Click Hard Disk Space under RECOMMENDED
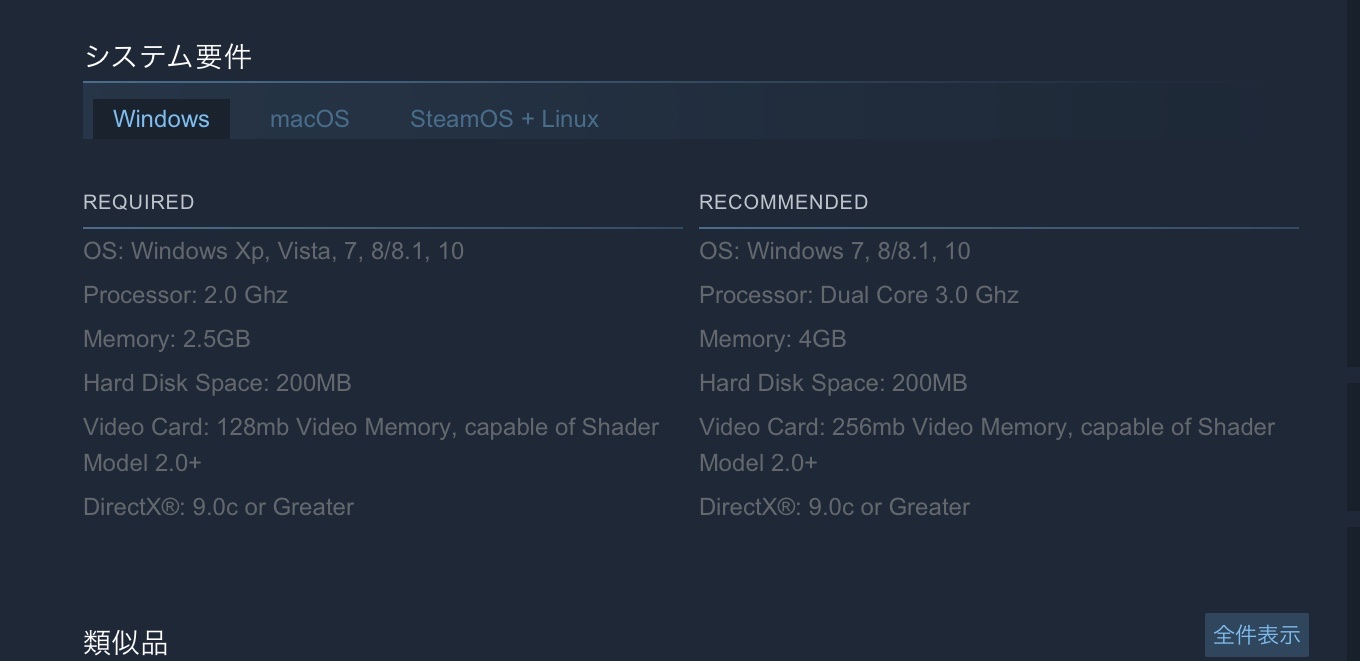Viewport: 1360px width, 661px height. pos(833,383)
